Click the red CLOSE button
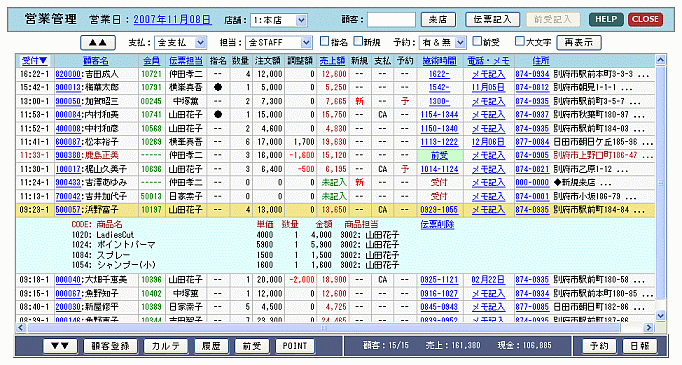This screenshot has height=365, width=682. (645, 19)
